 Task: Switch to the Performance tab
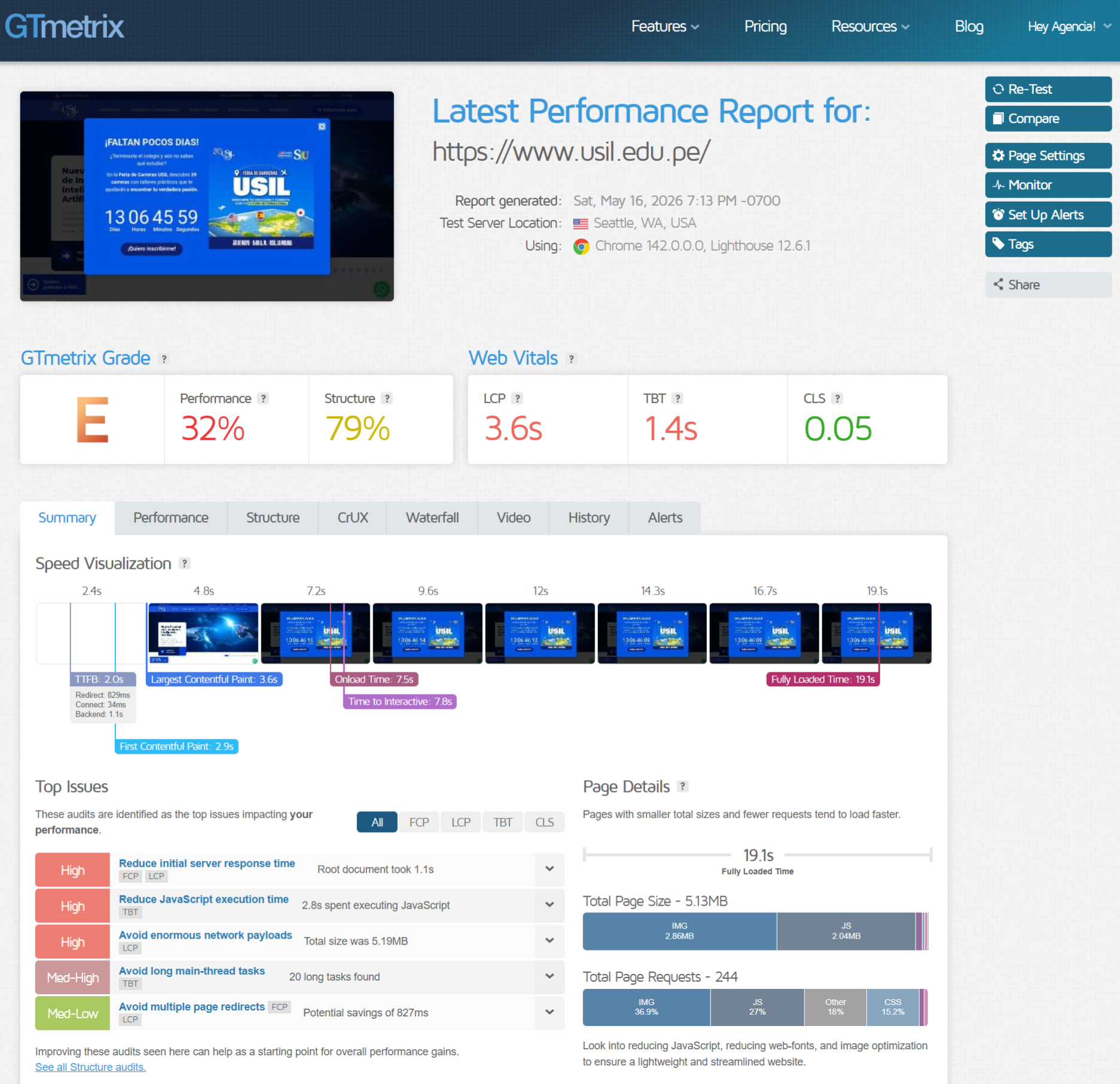pyautogui.click(x=171, y=518)
